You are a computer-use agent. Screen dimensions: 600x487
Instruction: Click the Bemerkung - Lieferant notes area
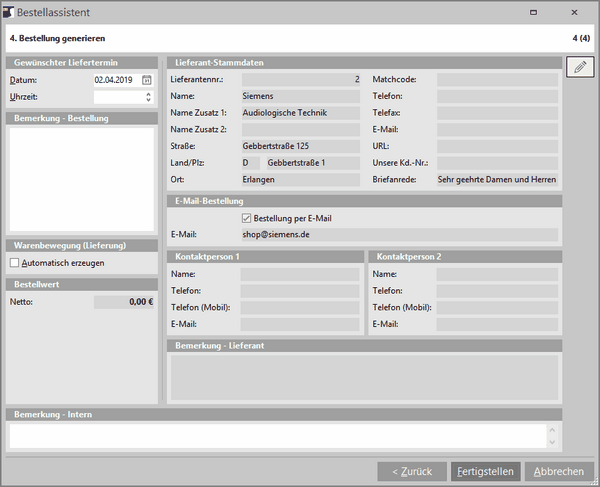point(363,377)
